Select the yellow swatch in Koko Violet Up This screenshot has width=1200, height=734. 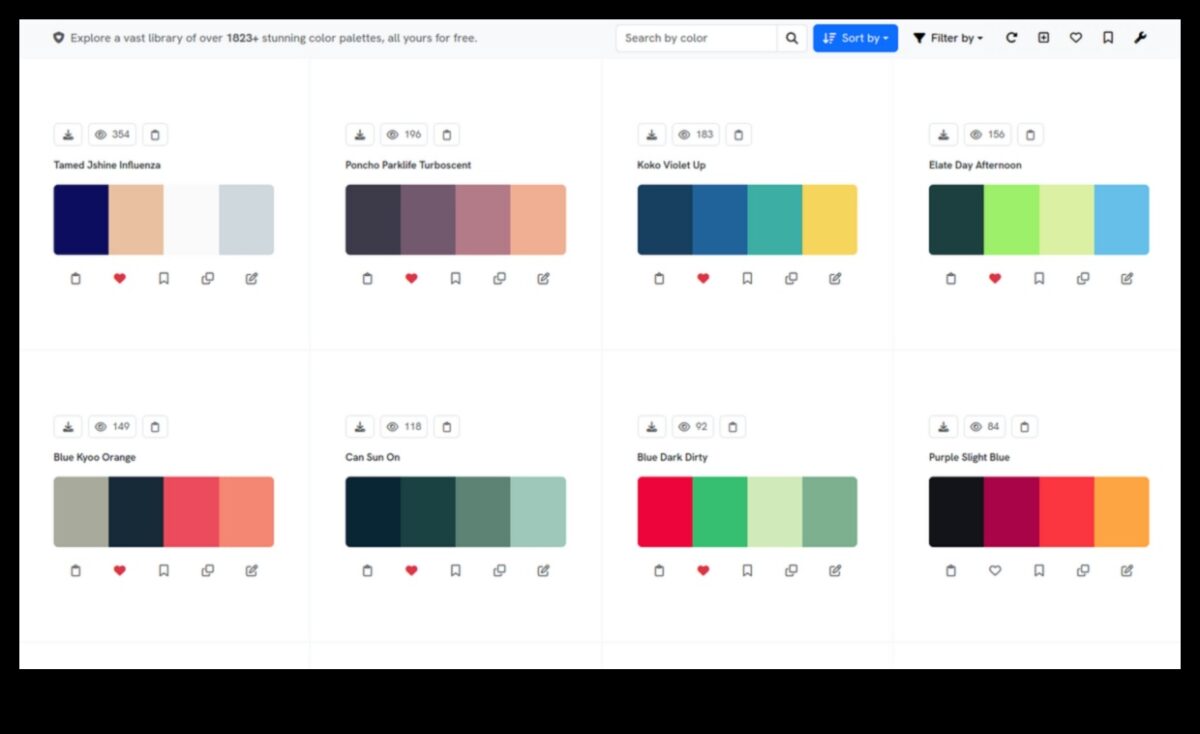click(x=829, y=219)
